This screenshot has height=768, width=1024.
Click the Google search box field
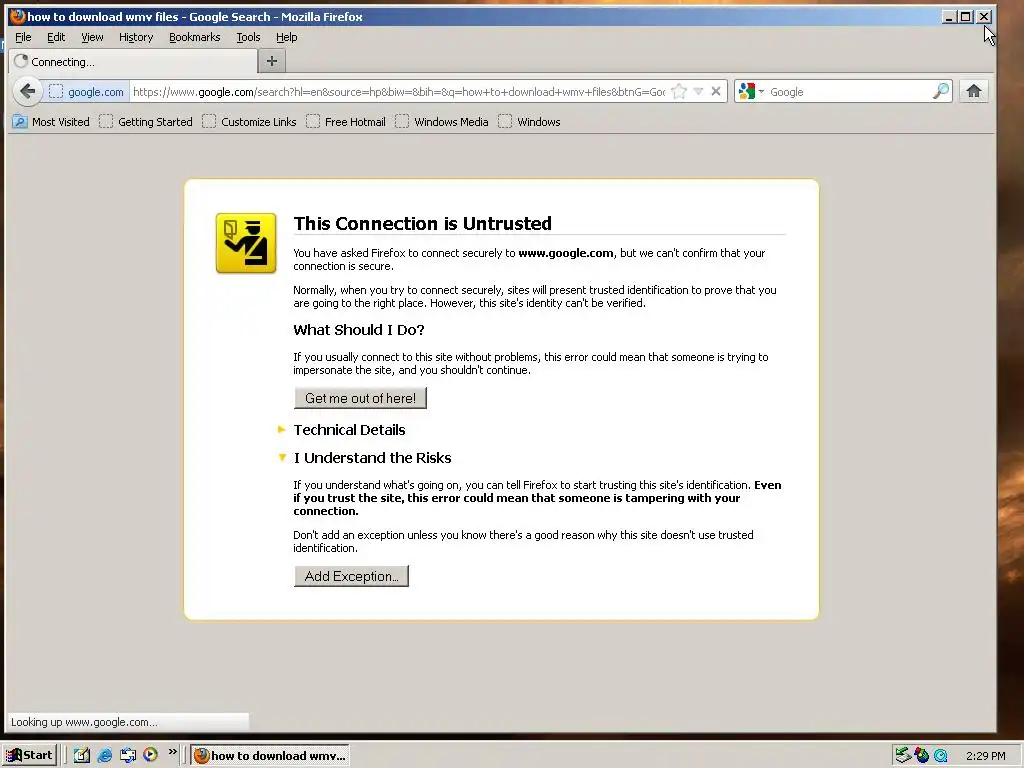pyautogui.click(x=849, y=92)
